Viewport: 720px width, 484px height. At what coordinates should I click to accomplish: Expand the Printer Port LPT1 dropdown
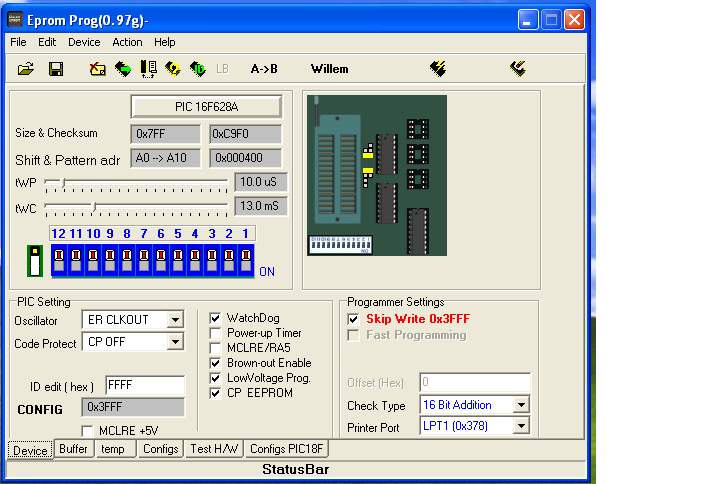521,426
